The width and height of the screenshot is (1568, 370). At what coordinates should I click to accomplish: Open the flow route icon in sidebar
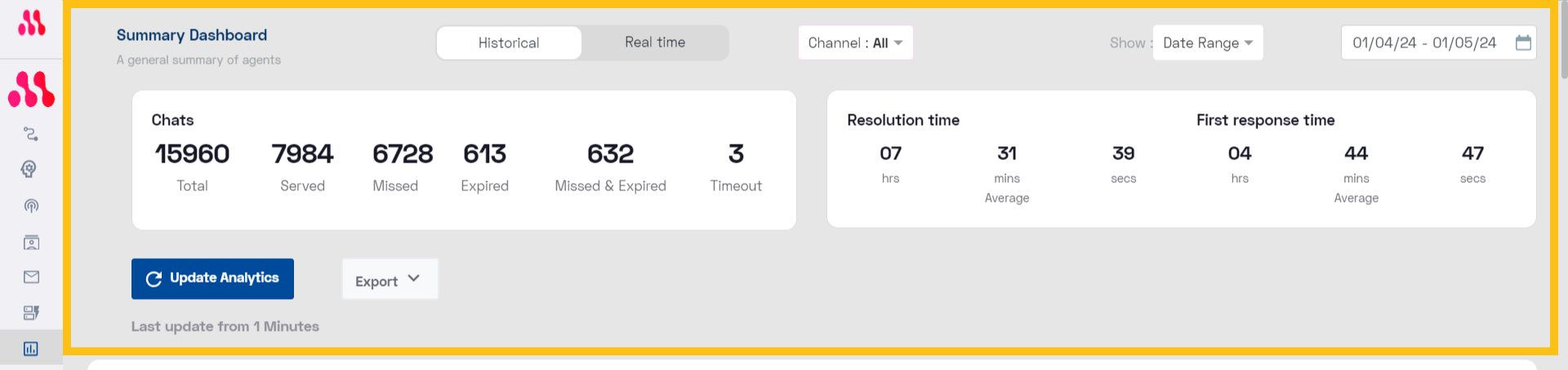click(31, 134)
